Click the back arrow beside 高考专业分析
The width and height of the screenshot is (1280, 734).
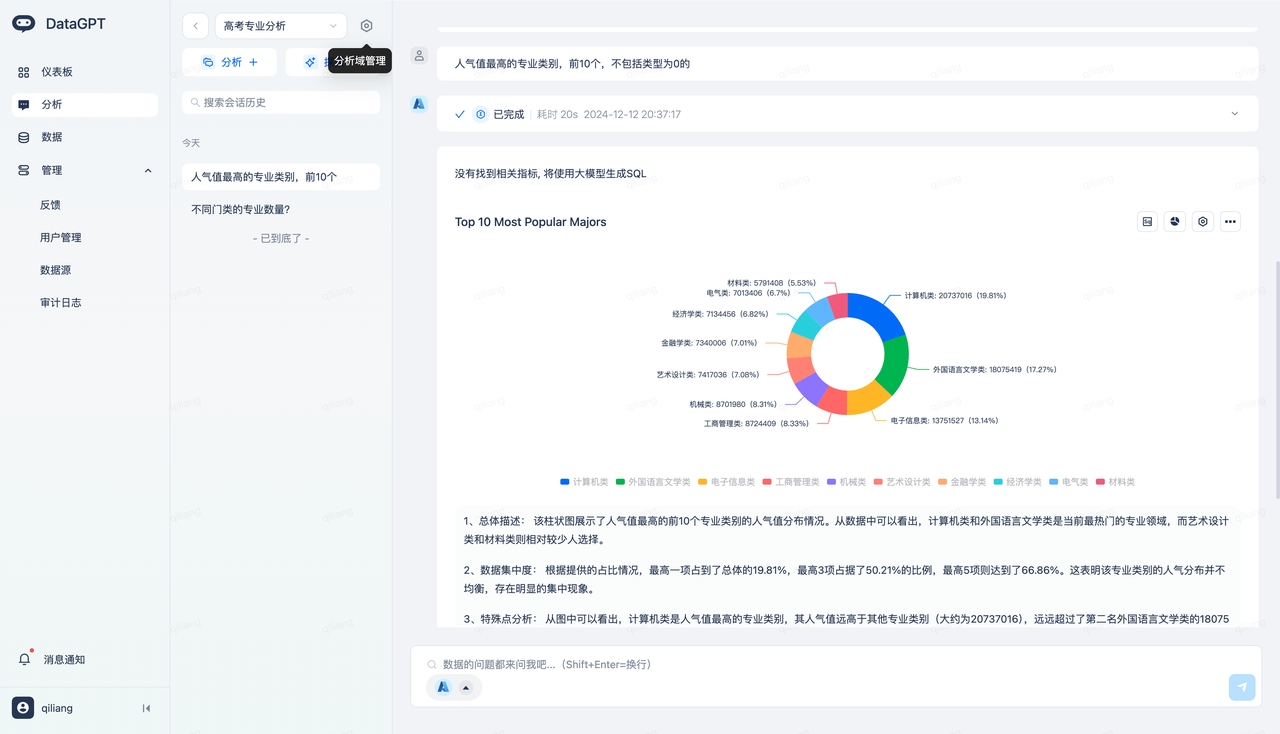[196, 26]
